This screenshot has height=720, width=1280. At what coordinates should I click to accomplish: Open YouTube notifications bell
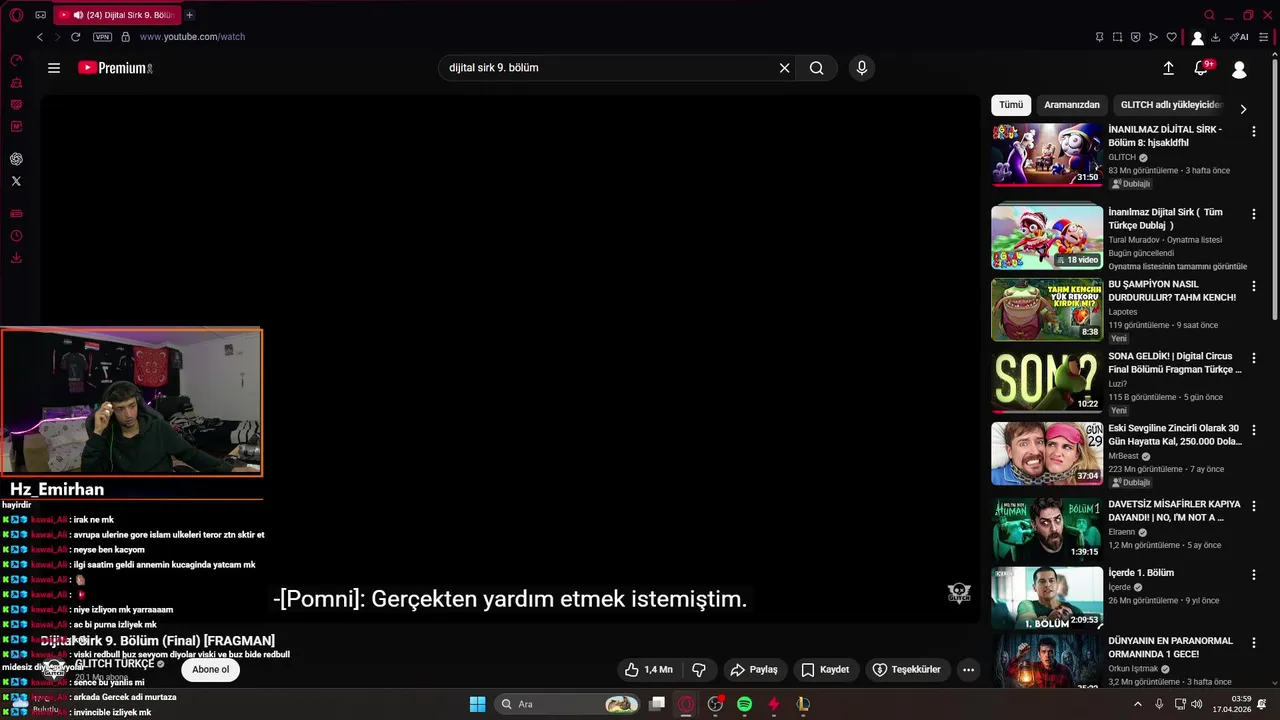1203,68
